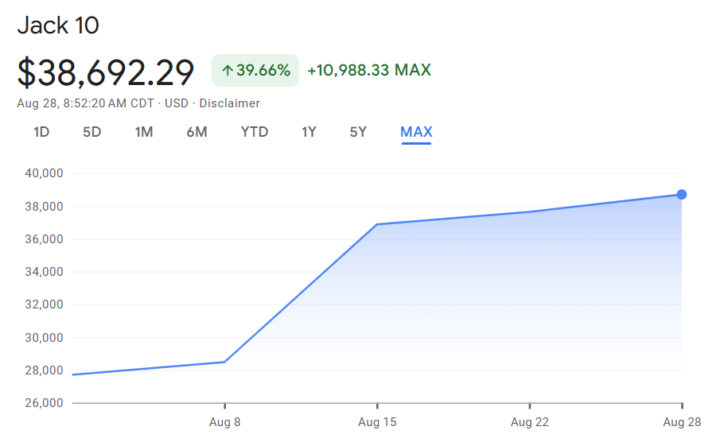Click the +10,988.33 MAX change text
720x442 pixels.
tap(369, 70)
